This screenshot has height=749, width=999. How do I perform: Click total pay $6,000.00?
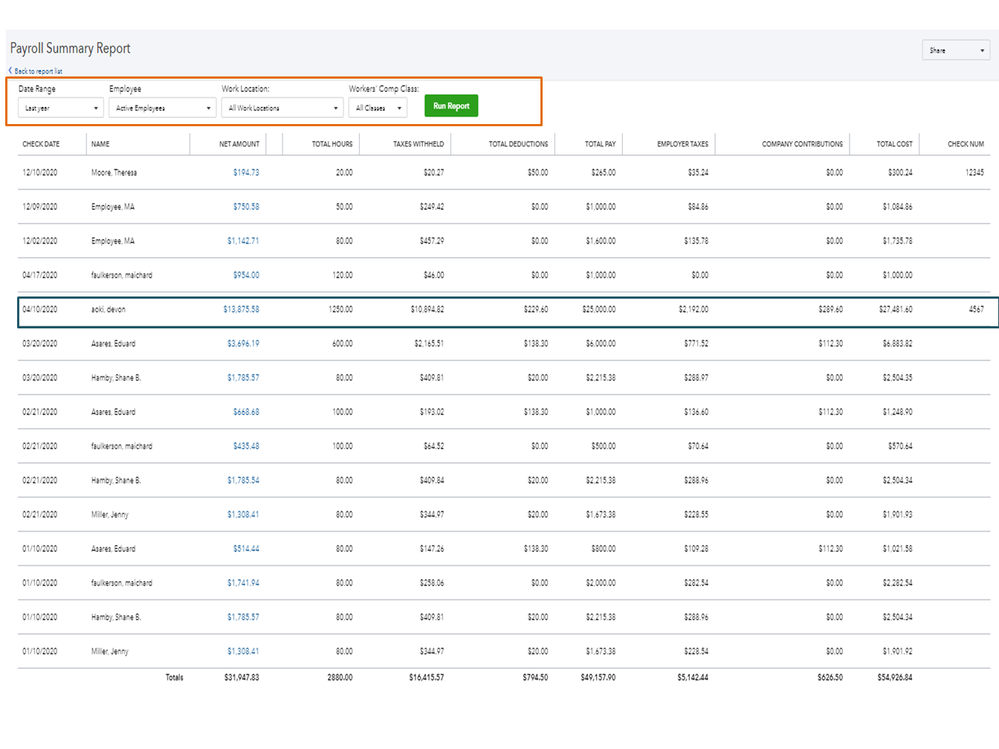601,343
